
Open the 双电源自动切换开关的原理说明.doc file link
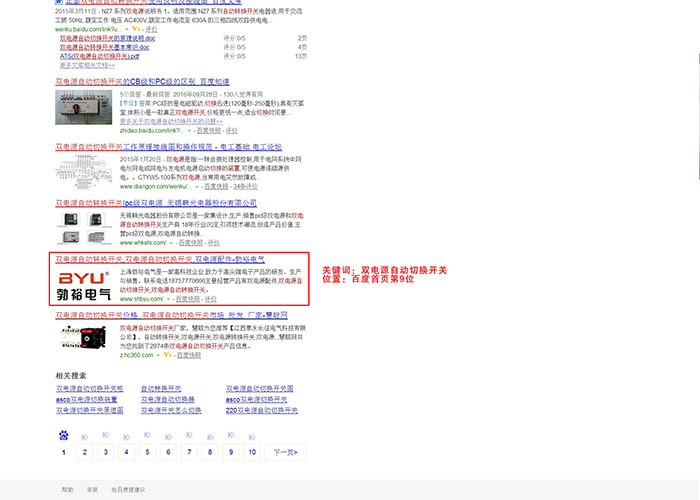pyautogui.click(x=108, y=38)
